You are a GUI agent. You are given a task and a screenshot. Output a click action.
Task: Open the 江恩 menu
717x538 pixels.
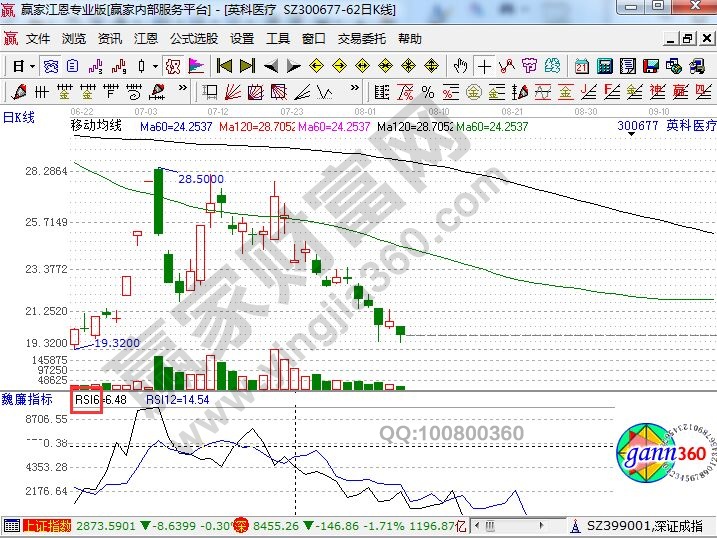(144, 39)
